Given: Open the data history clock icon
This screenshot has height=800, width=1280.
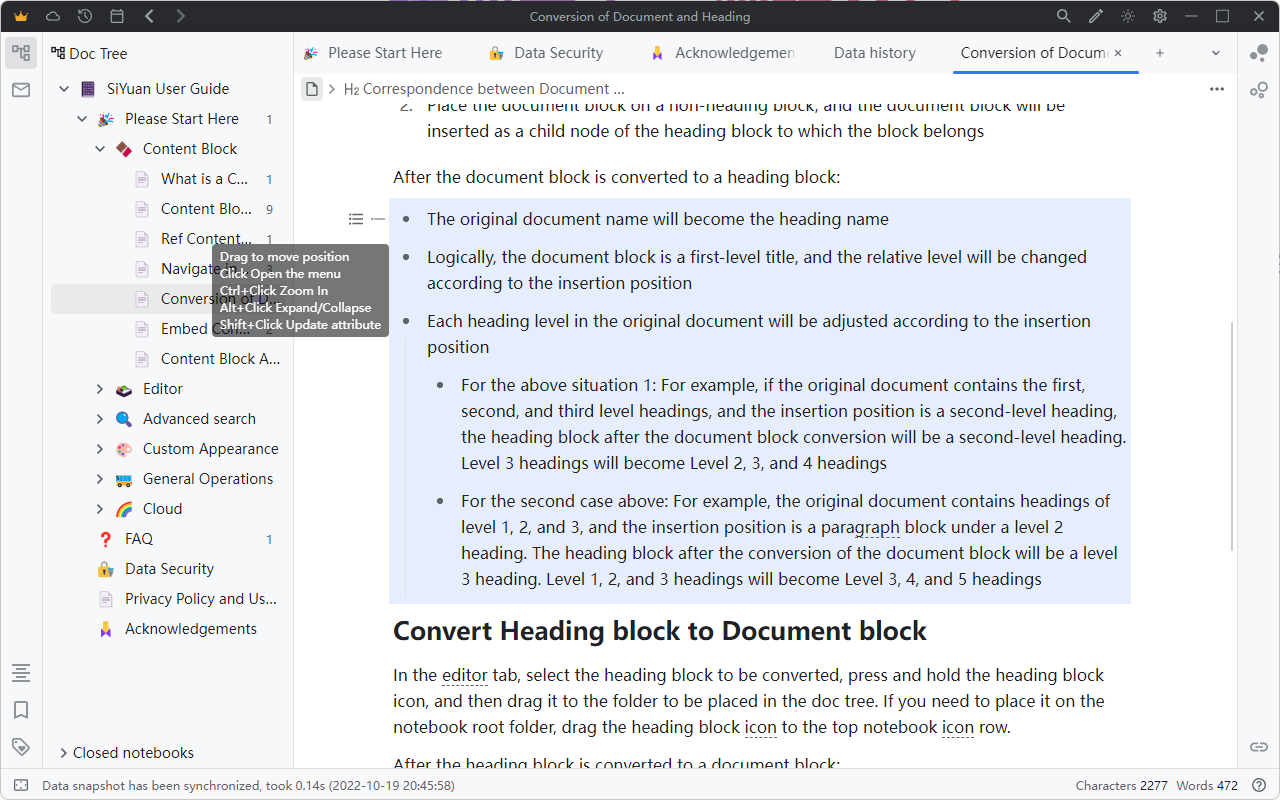Looking at the screenshot, I should tap(85, 16).
